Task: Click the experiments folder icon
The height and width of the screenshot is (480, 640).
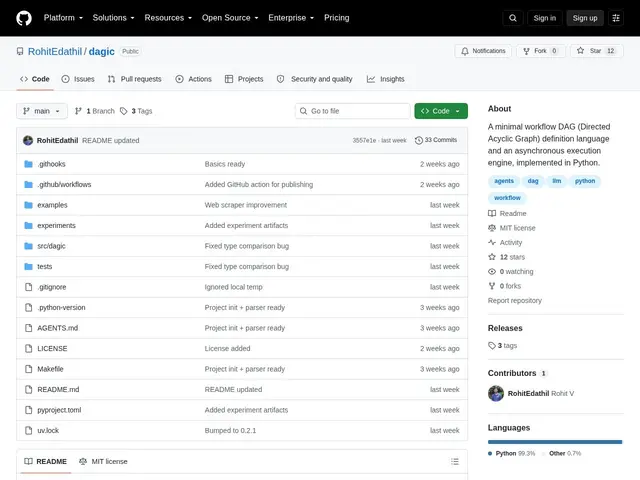Action: coord(28,225)
